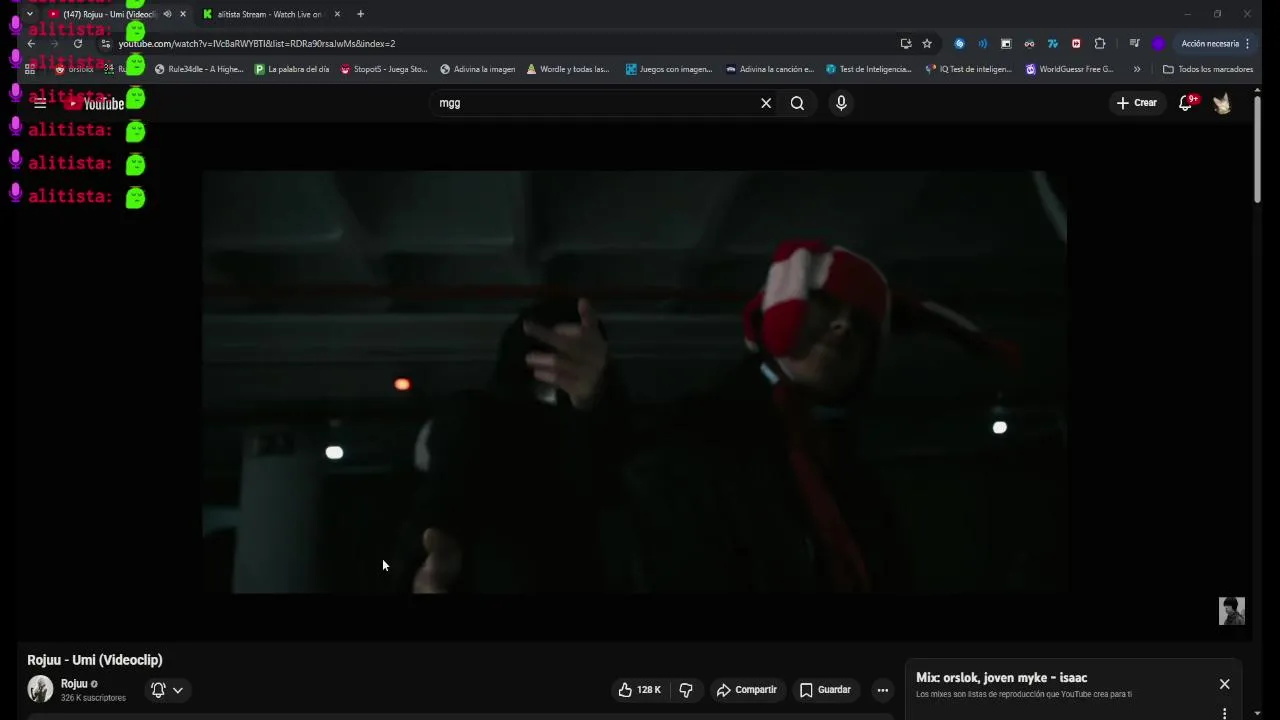This screenshot has height=720, width=1280.
Task: Open the Mix playlist options menu
Action: pyautogui.click(x=1224, y=713)
